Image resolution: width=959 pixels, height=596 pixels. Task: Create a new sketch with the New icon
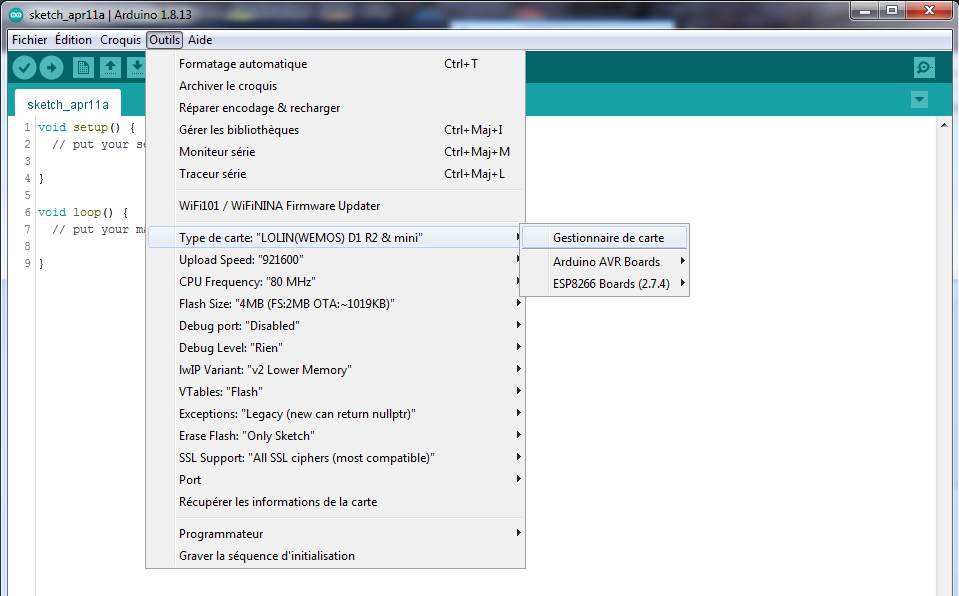[83, 67]
